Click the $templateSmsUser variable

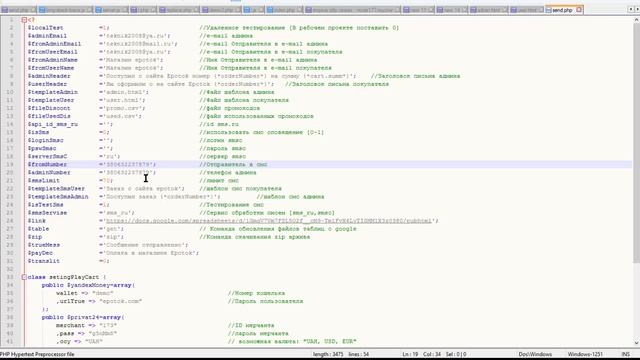[x=56, y=189]
